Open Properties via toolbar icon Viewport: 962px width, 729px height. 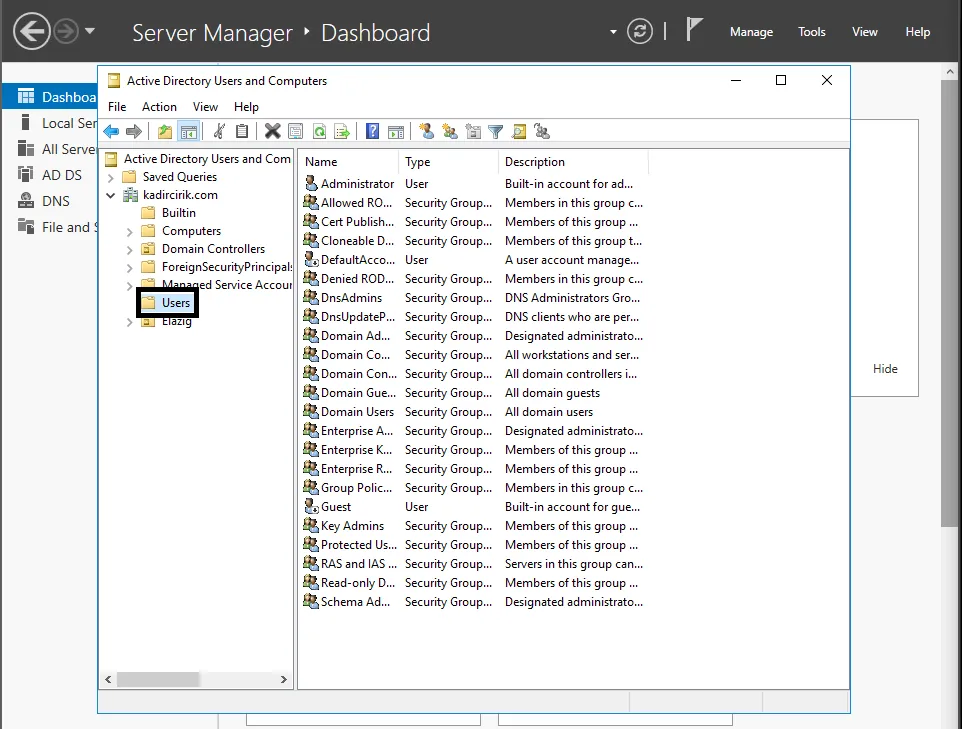[x=296, y=131]
